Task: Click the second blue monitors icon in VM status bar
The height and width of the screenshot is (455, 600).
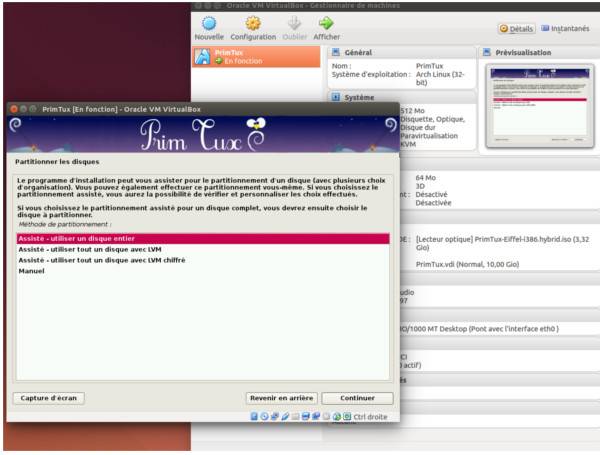Action: pyautogui.click(x=316, y=416)
